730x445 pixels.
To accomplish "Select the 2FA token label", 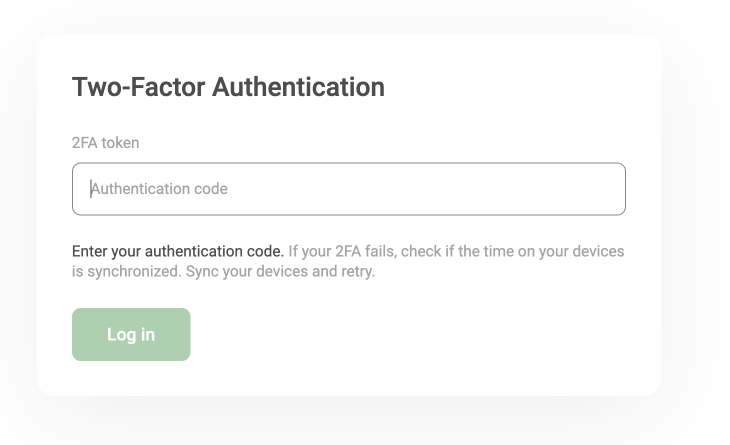I will click(105, 143).
